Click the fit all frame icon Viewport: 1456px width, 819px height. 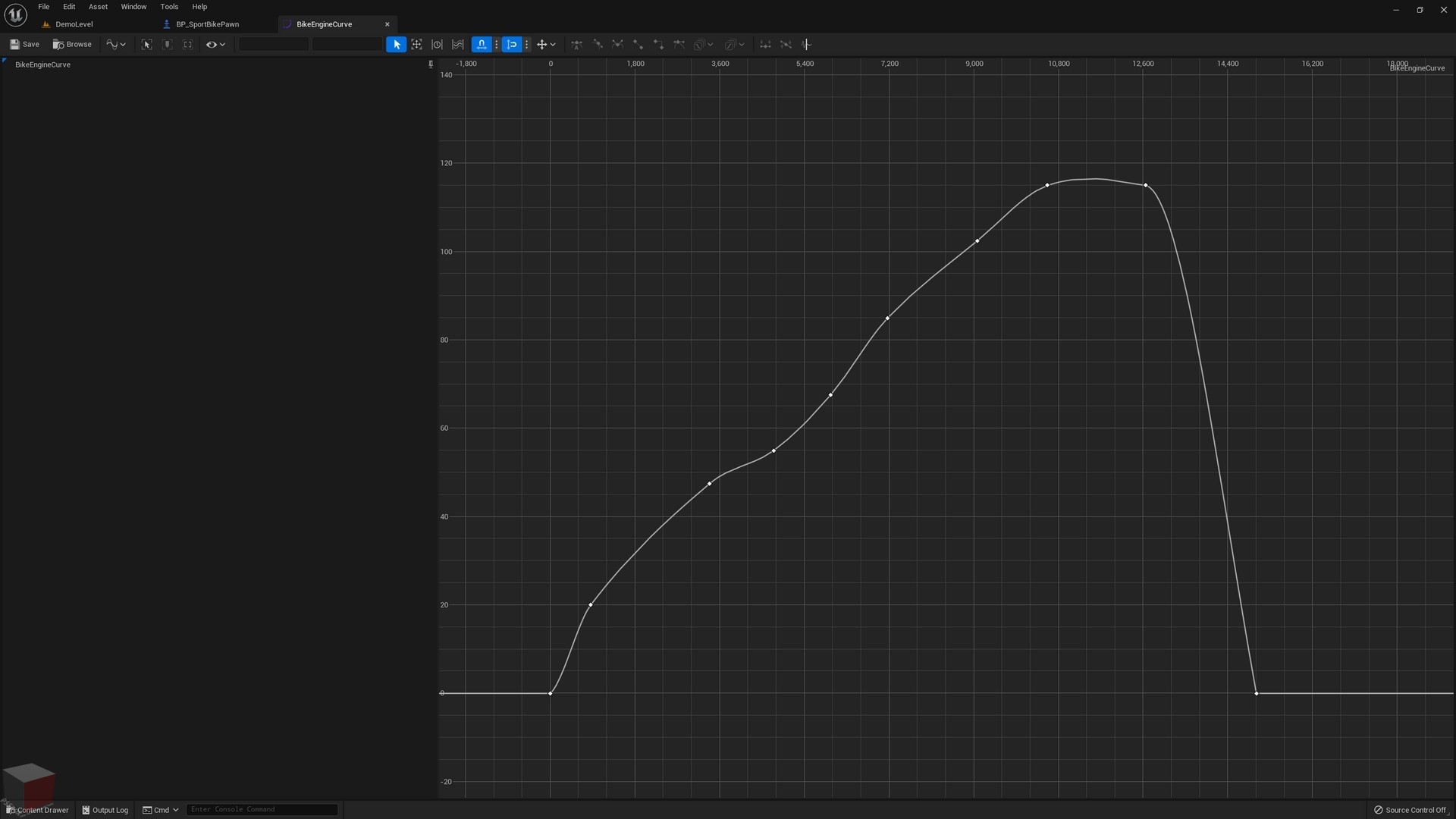pos(188,45)
